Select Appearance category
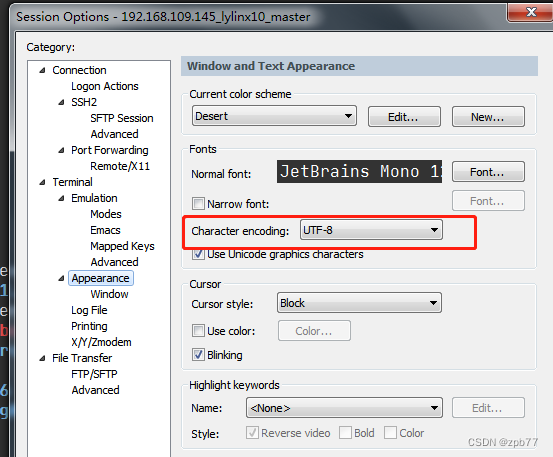 click(x=101, y=278)
